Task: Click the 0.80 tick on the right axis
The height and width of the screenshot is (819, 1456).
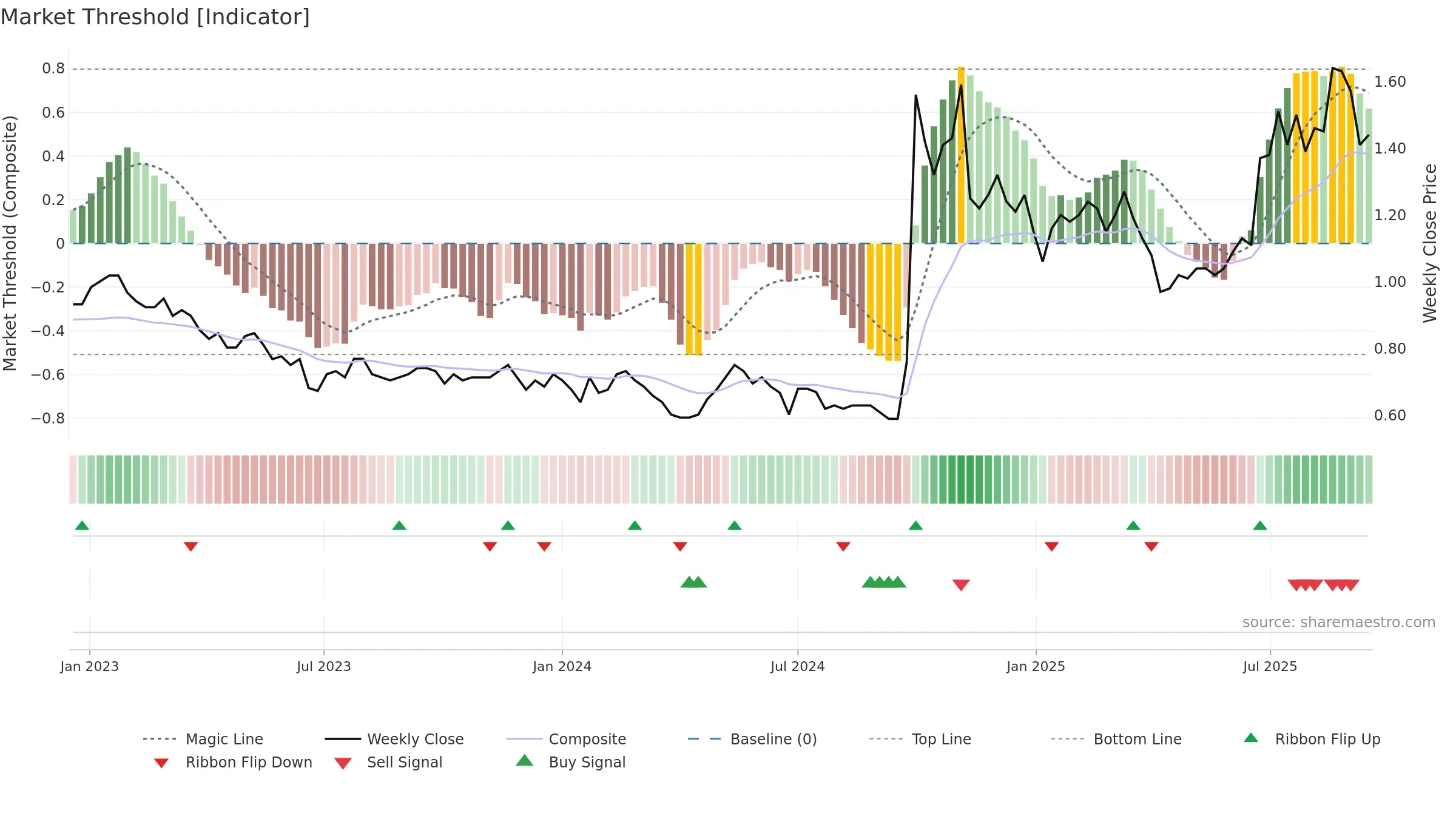Action: (1390, 349)
